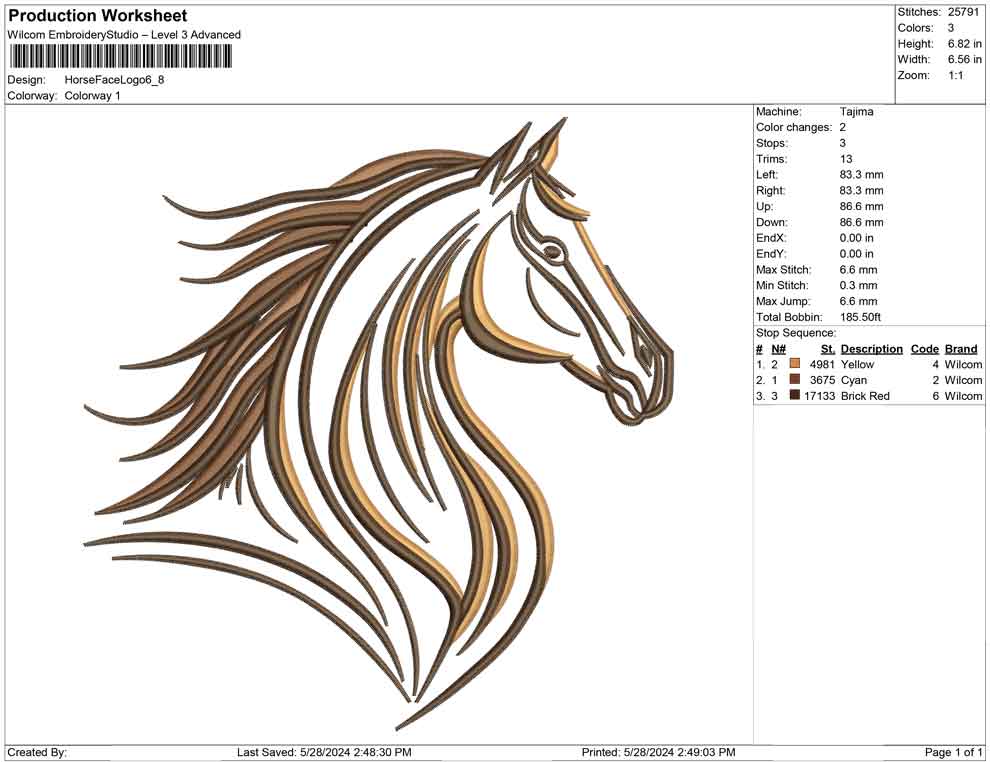Click the Colorway 1 label
This screenshot has height=762, width=990.
[95, 96]
